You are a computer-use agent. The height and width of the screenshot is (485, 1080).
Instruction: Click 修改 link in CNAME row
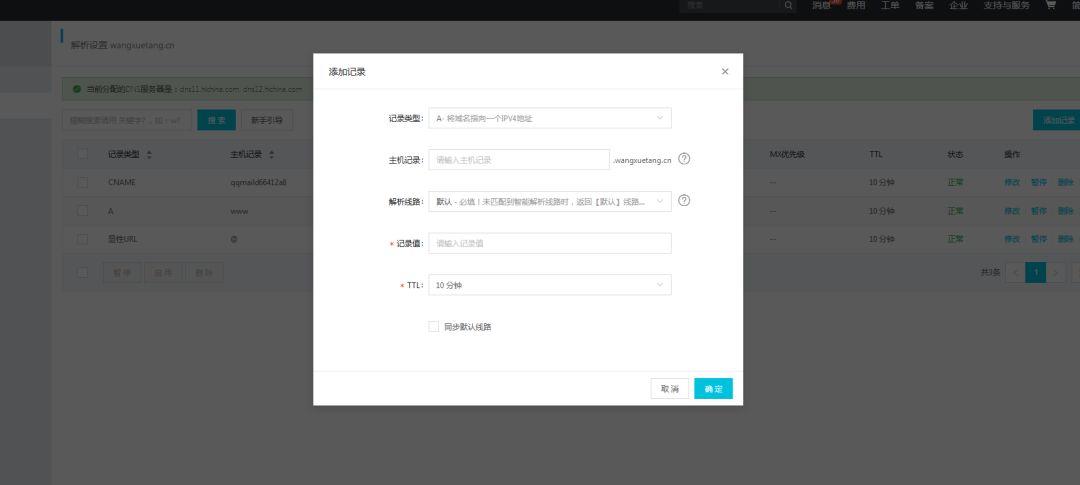click(1012, 183)
